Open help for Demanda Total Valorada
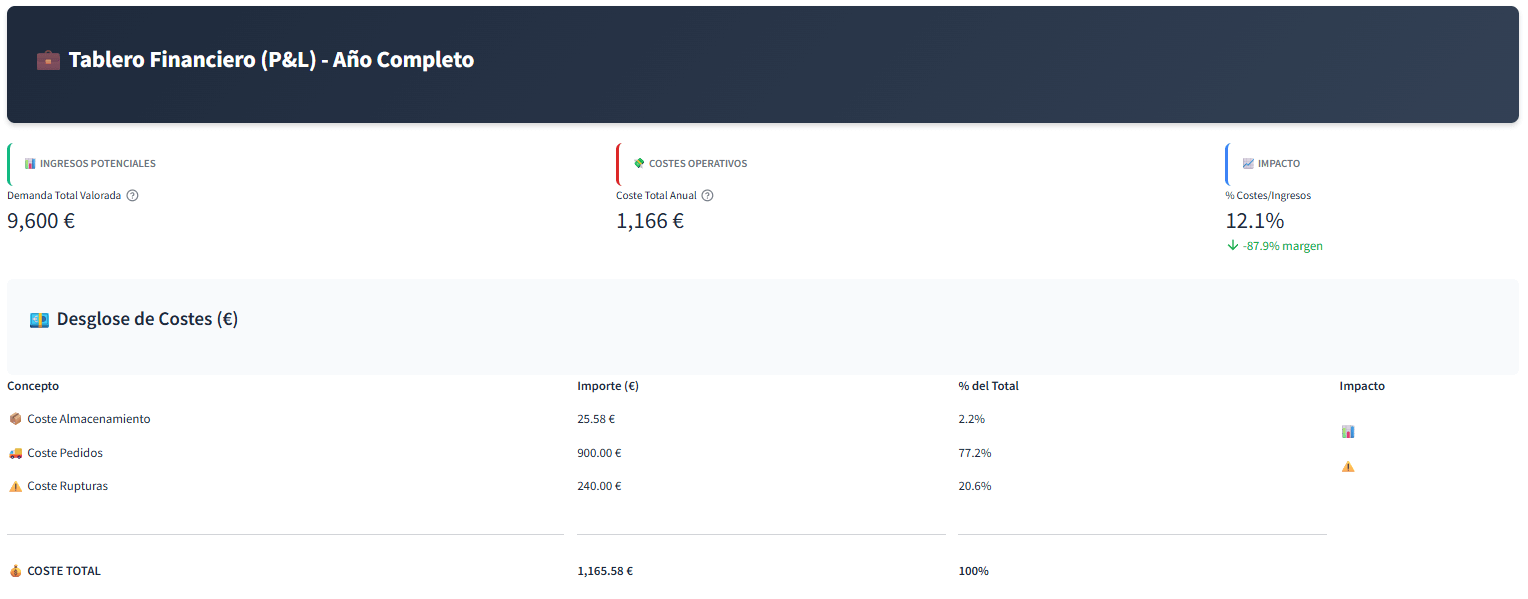 pyautogui.click(x=133, y=195)
